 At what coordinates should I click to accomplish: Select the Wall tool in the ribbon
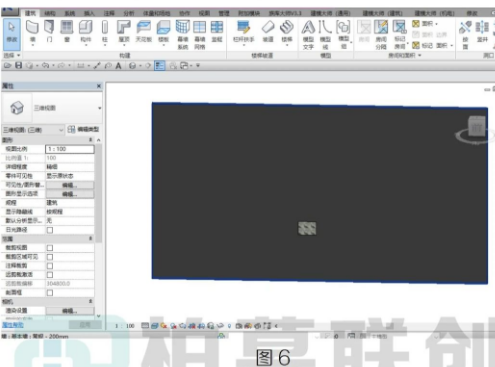click(33, 32)
